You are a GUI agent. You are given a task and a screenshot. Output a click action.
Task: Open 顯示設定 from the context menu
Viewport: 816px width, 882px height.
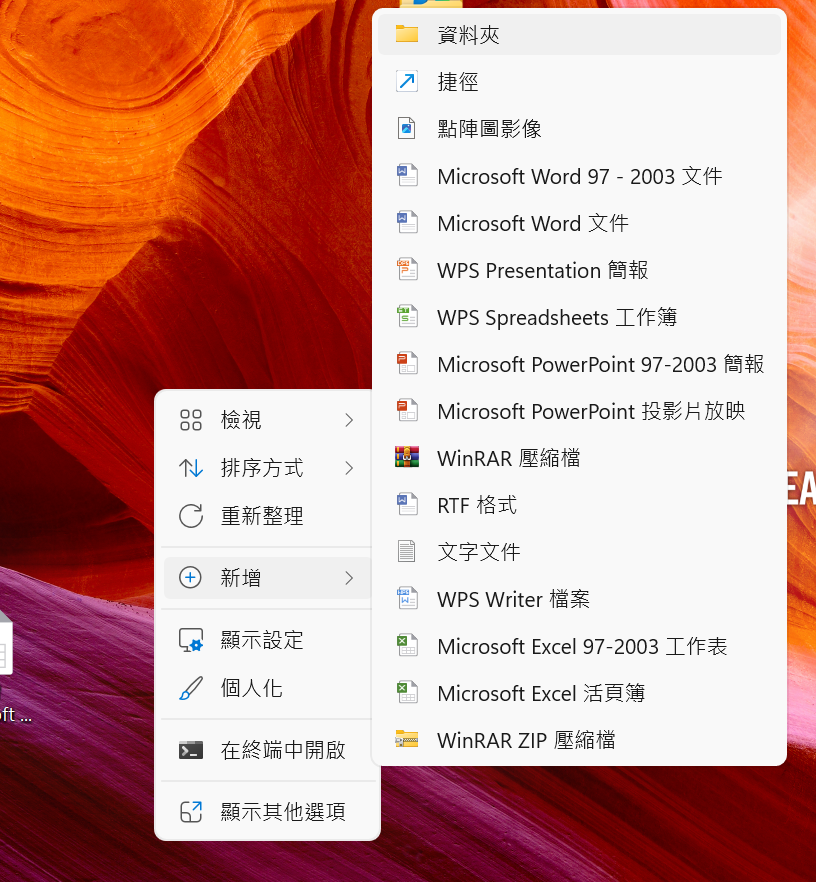point(267,640)
